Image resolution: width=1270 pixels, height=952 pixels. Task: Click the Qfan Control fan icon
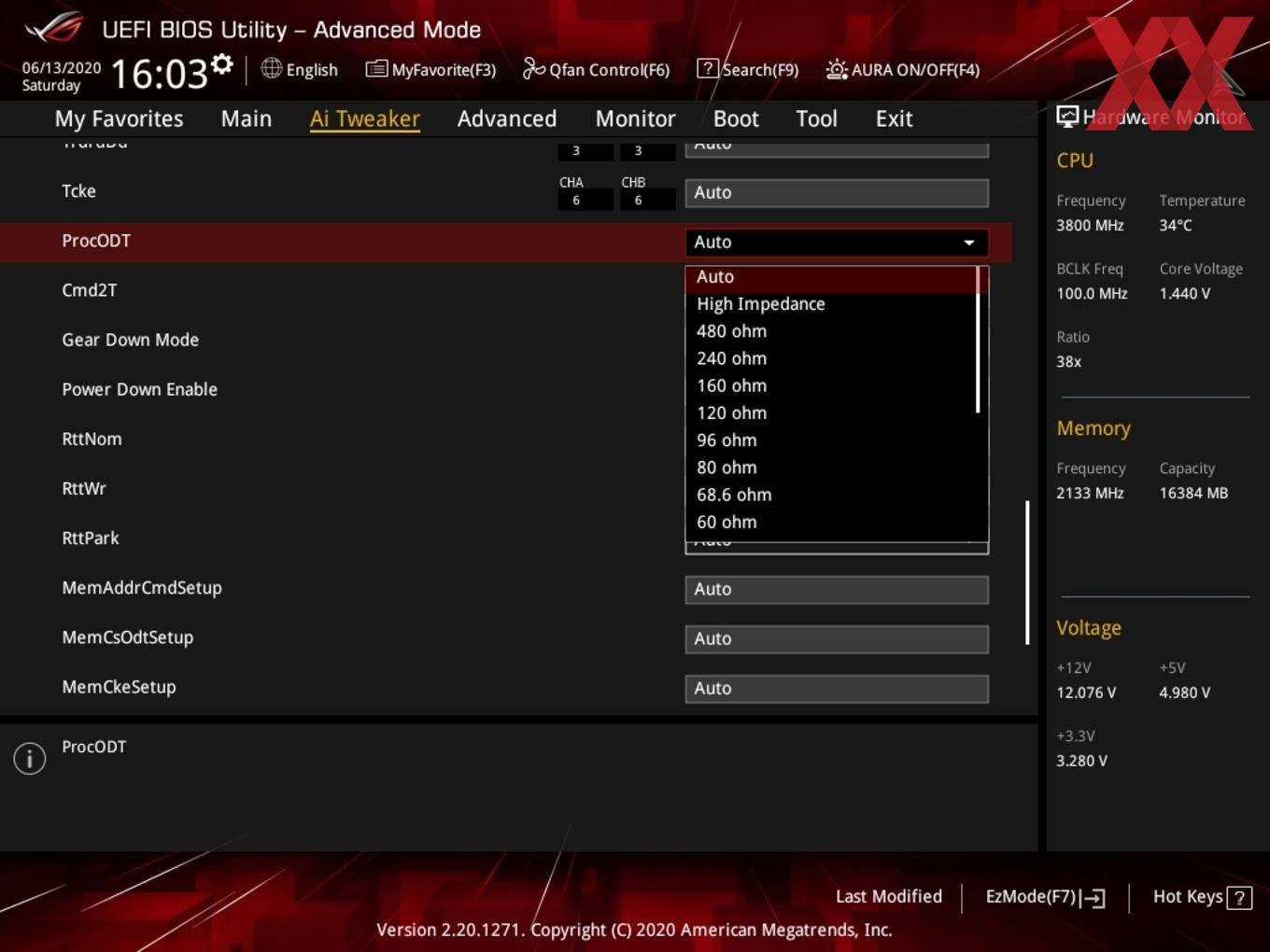(533, 68)
